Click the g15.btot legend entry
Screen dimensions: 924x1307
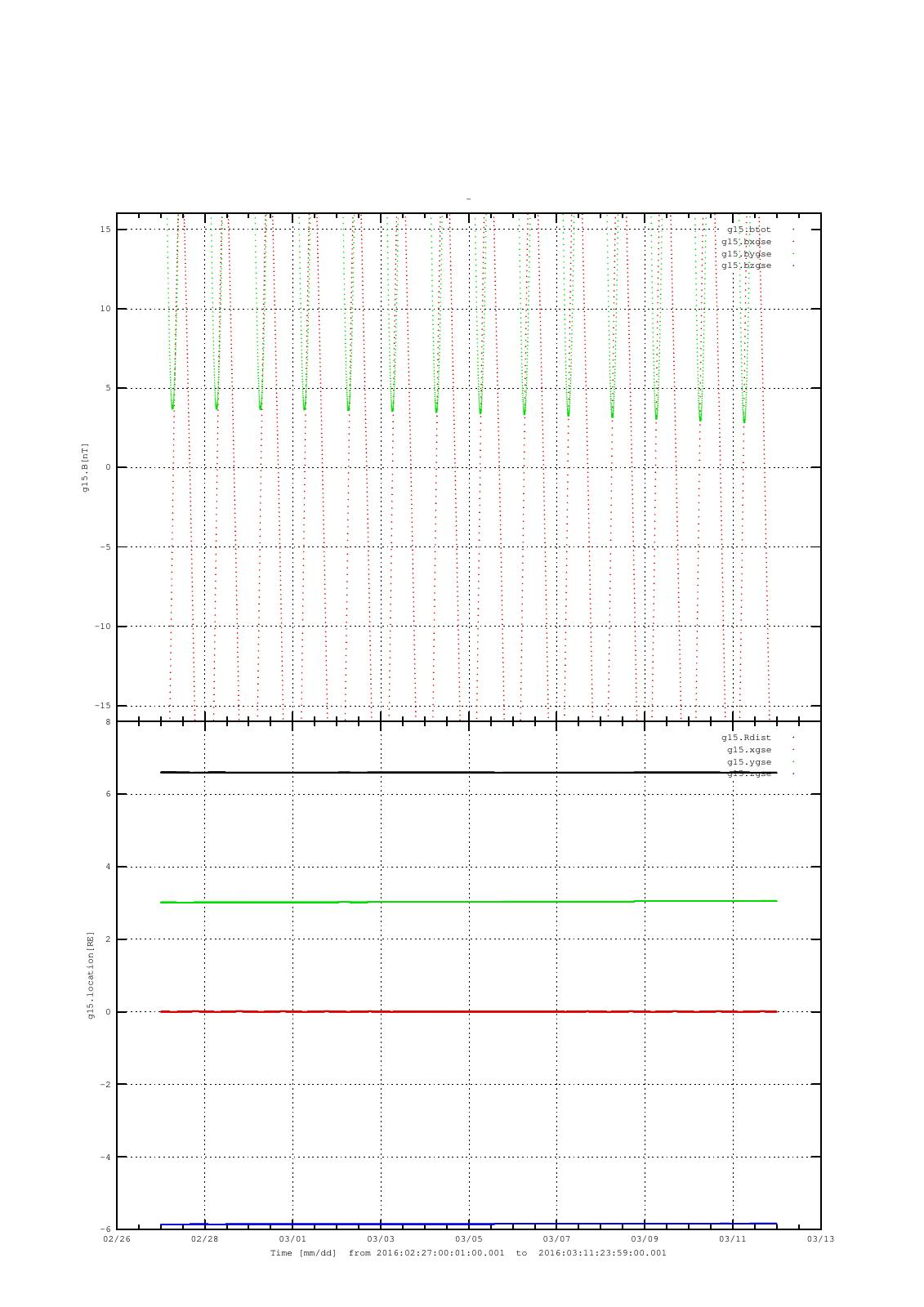pos(748,230)
